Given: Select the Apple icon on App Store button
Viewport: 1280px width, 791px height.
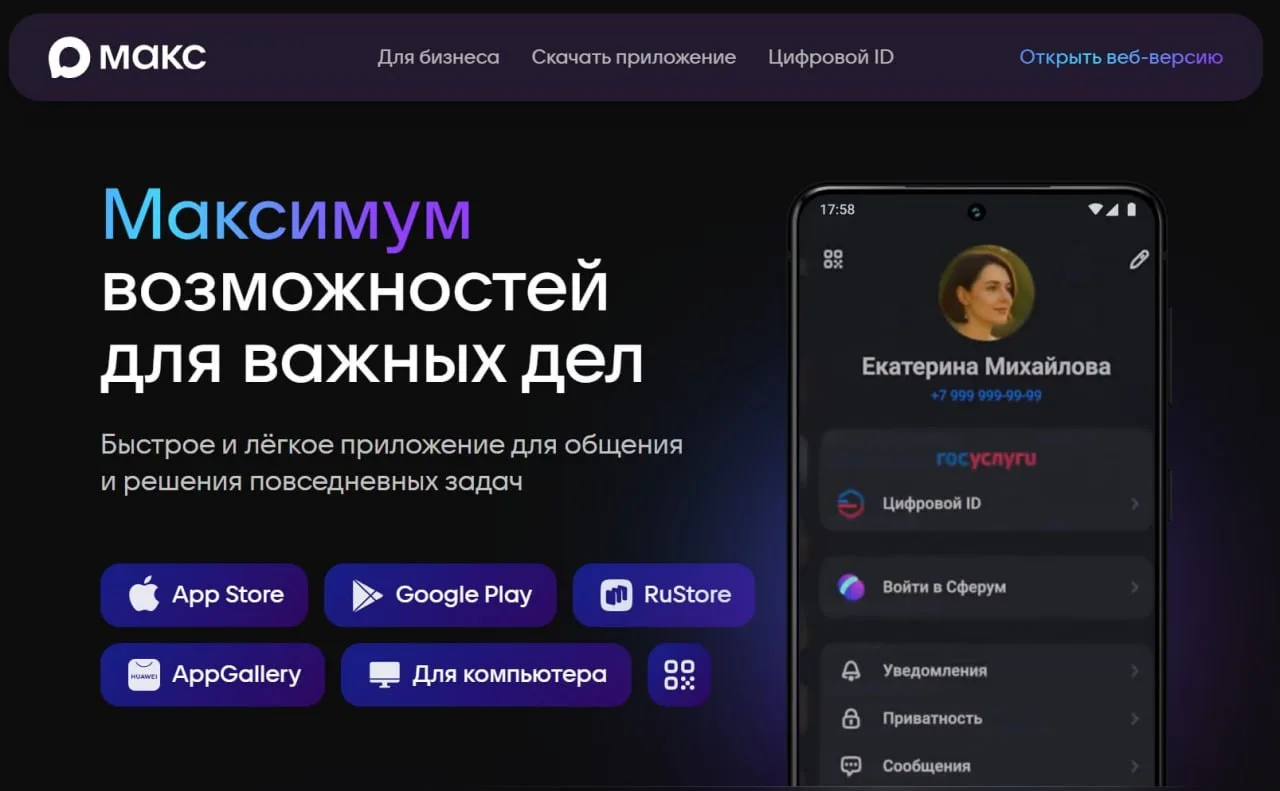Looking at the screenshot, I should (x=144, y=595).
